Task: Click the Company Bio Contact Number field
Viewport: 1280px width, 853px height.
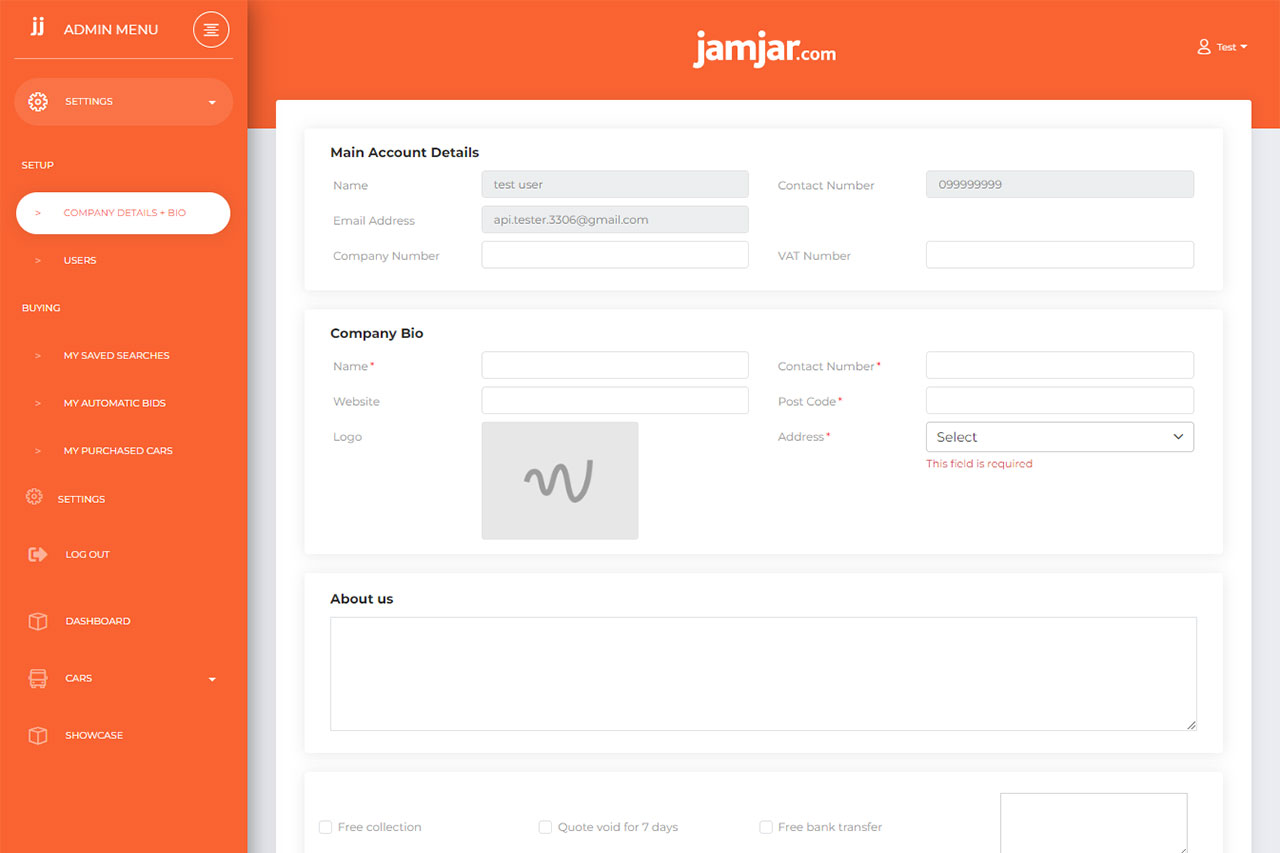Action: coord(1060,365)
